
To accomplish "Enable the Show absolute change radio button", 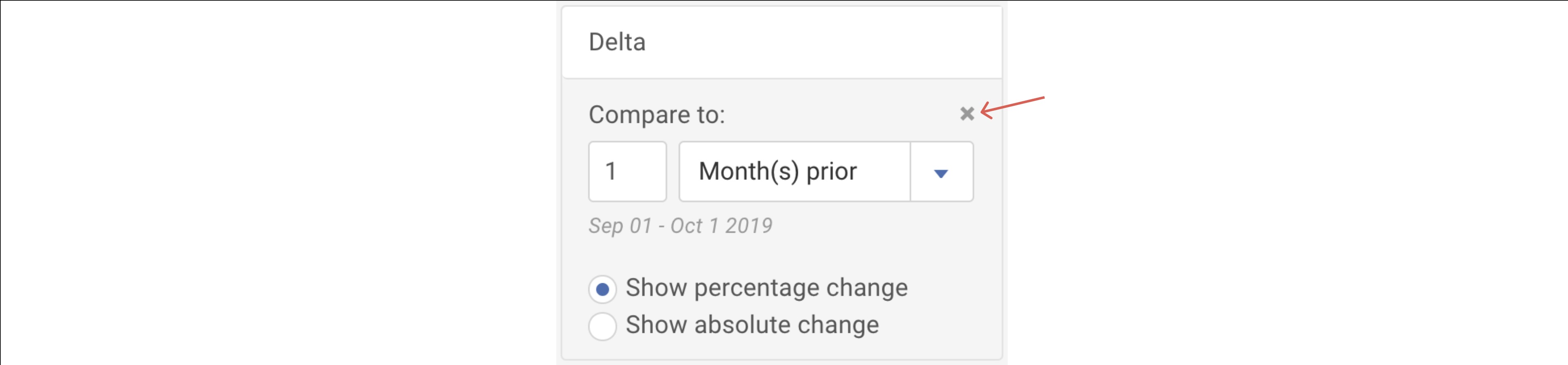I will tap(602, 326).
